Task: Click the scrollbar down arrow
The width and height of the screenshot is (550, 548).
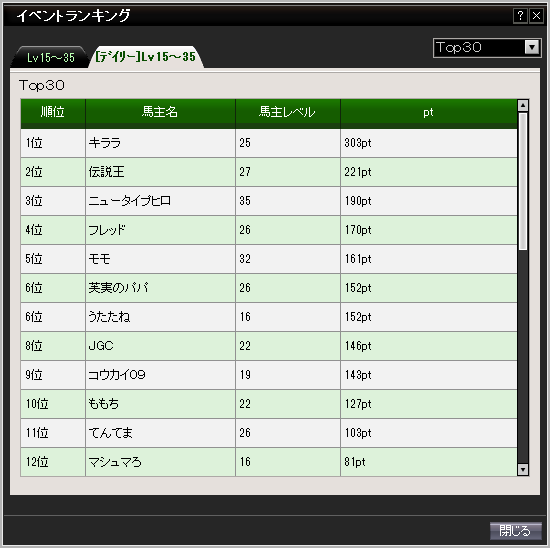Action: pos(523,469)
